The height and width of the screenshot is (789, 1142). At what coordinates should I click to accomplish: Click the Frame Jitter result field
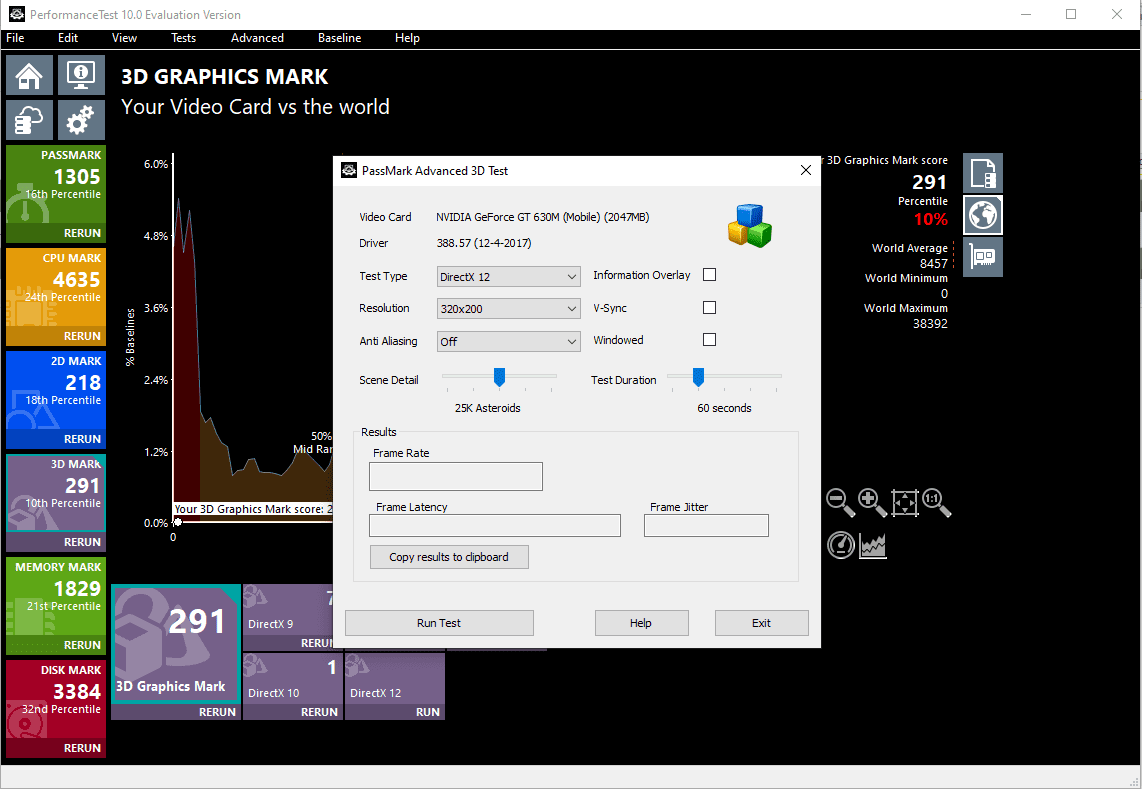point(706,525)
